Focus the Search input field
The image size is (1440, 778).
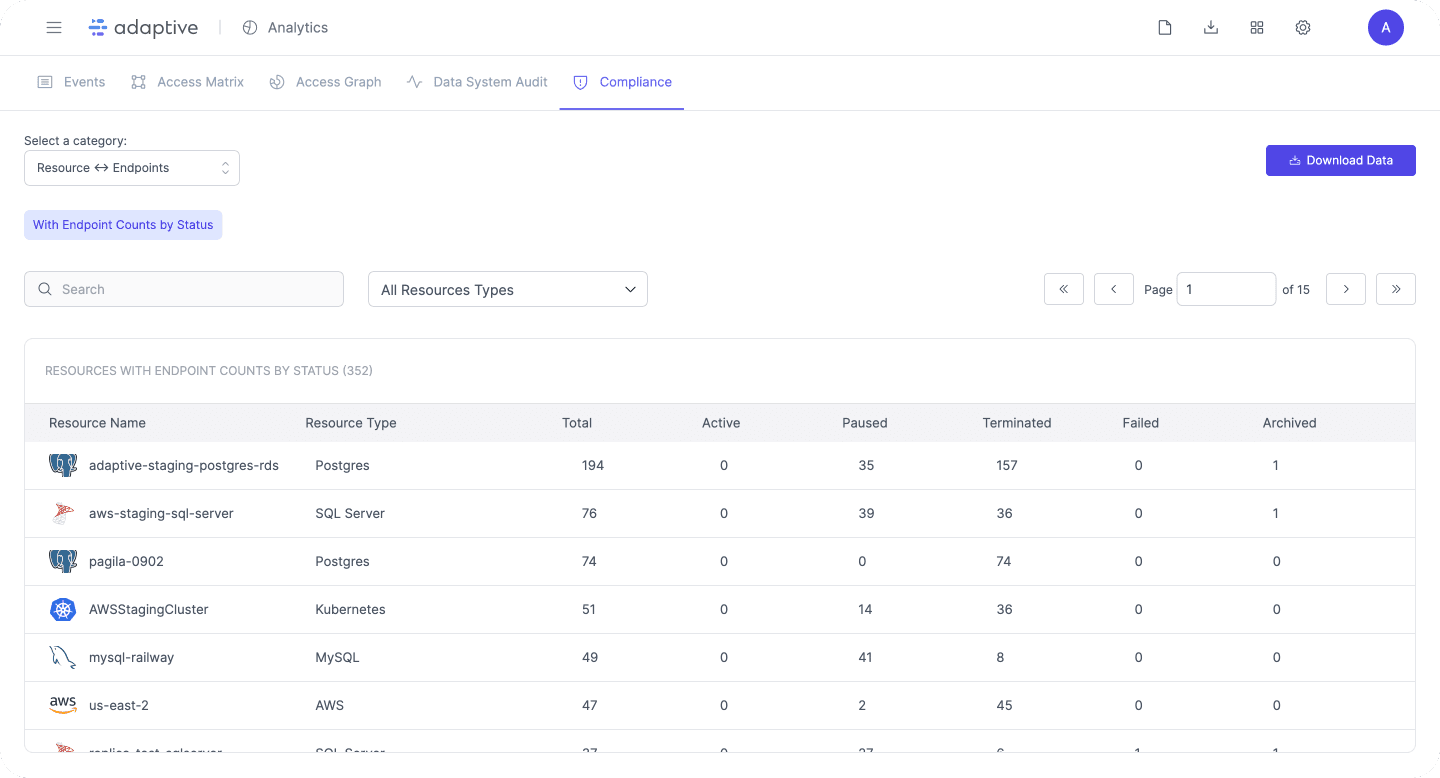tap(184, 289)
